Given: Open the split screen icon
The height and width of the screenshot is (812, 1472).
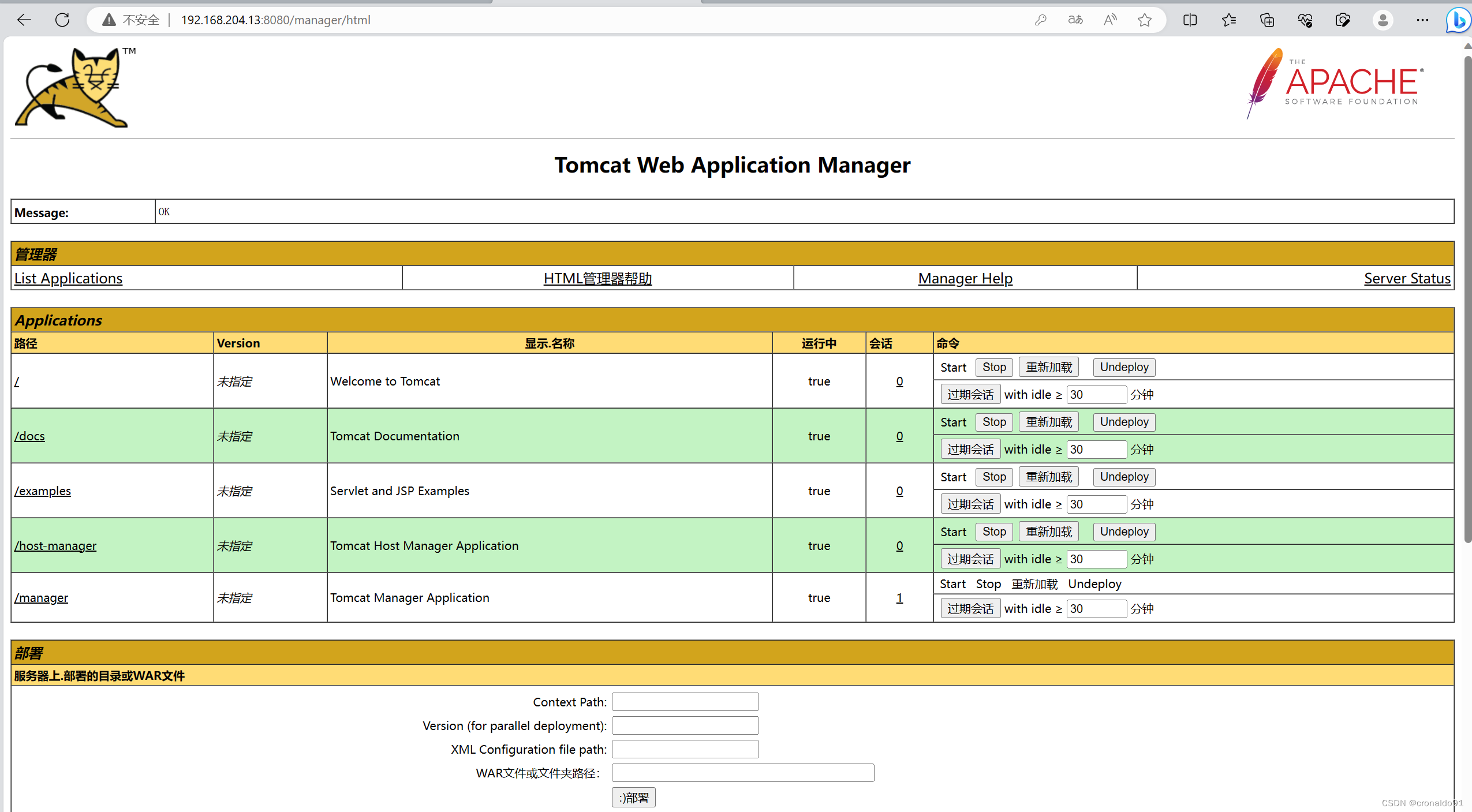Looking at the screenshot, I should click(x=1190, y=20).
